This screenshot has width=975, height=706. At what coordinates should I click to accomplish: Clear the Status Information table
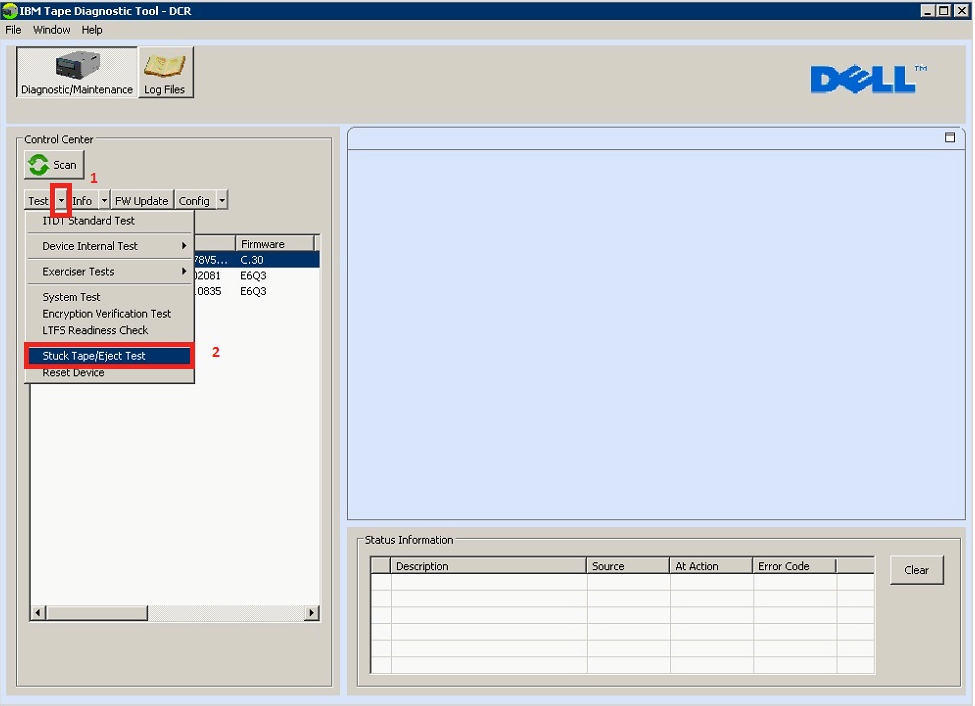pyautogui.click(x=916, y=569)
